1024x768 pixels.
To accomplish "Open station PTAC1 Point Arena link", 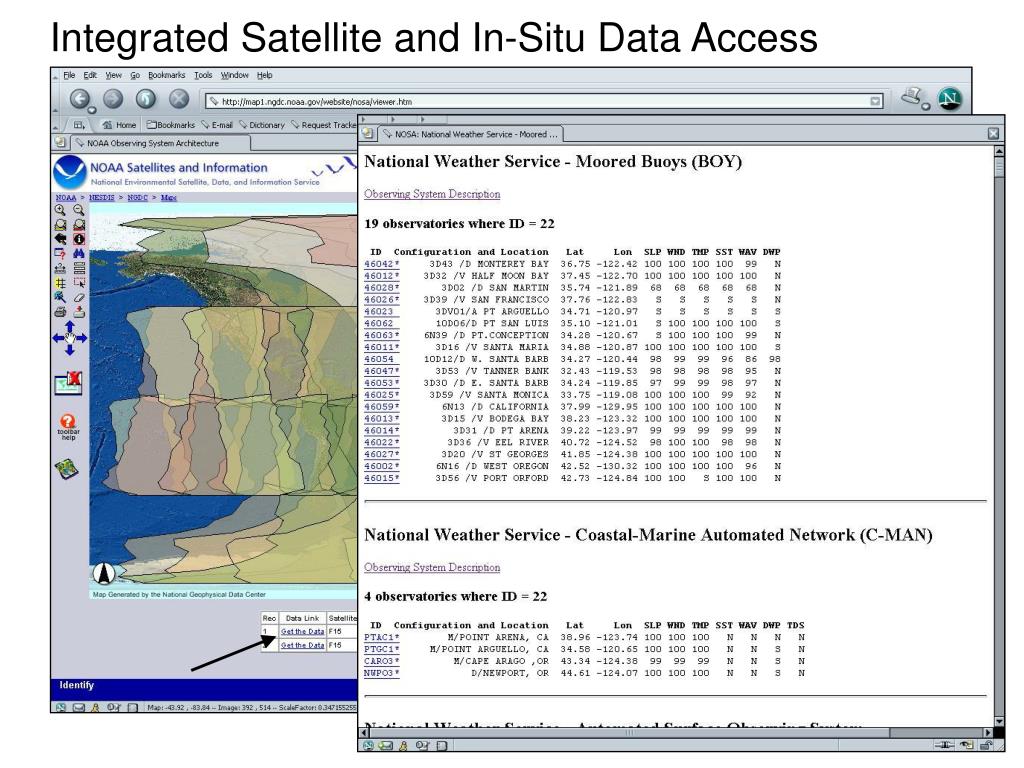I will [x=381, y=637].
